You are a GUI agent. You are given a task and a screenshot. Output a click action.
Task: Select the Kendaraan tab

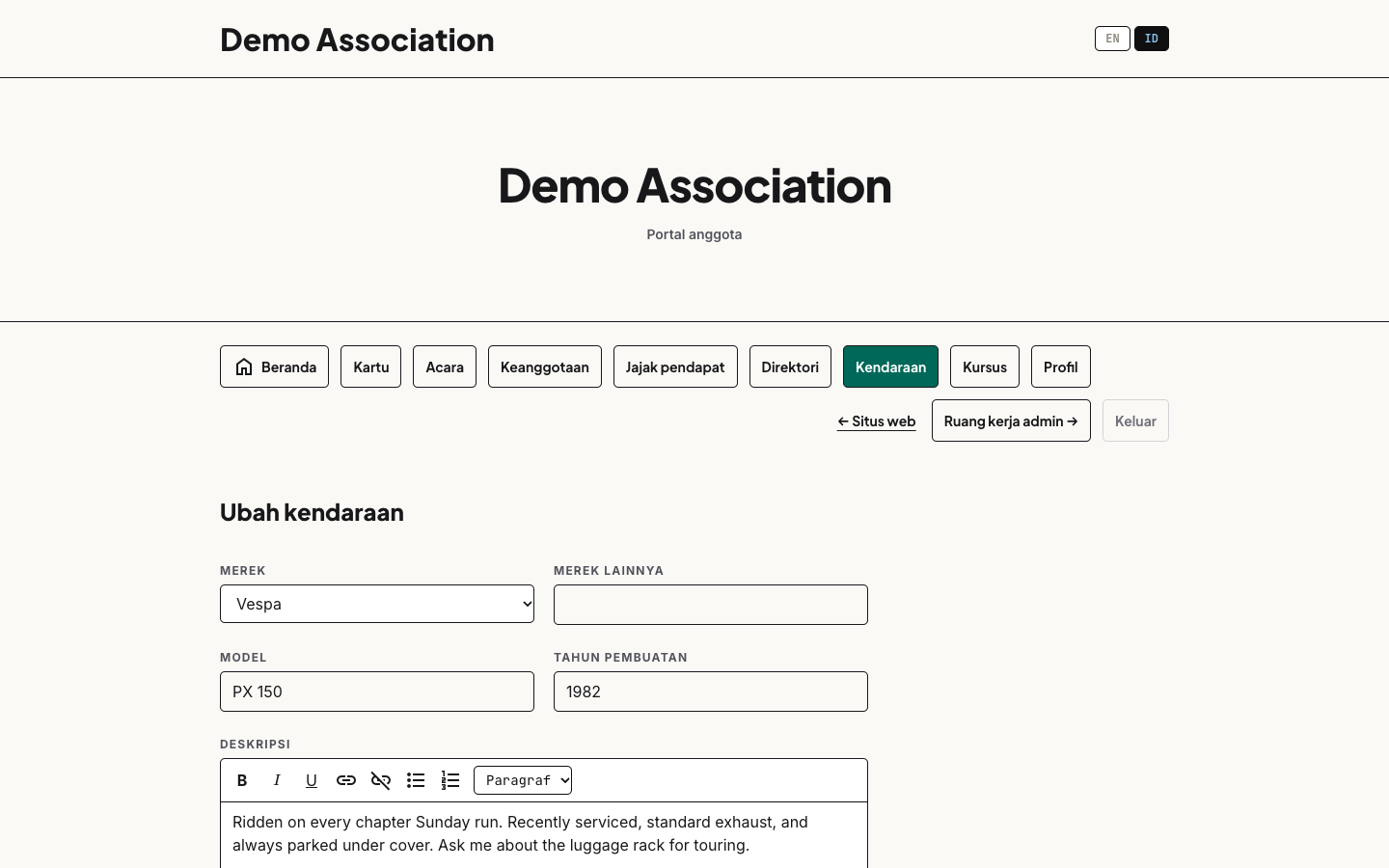[x=890, y=366]
